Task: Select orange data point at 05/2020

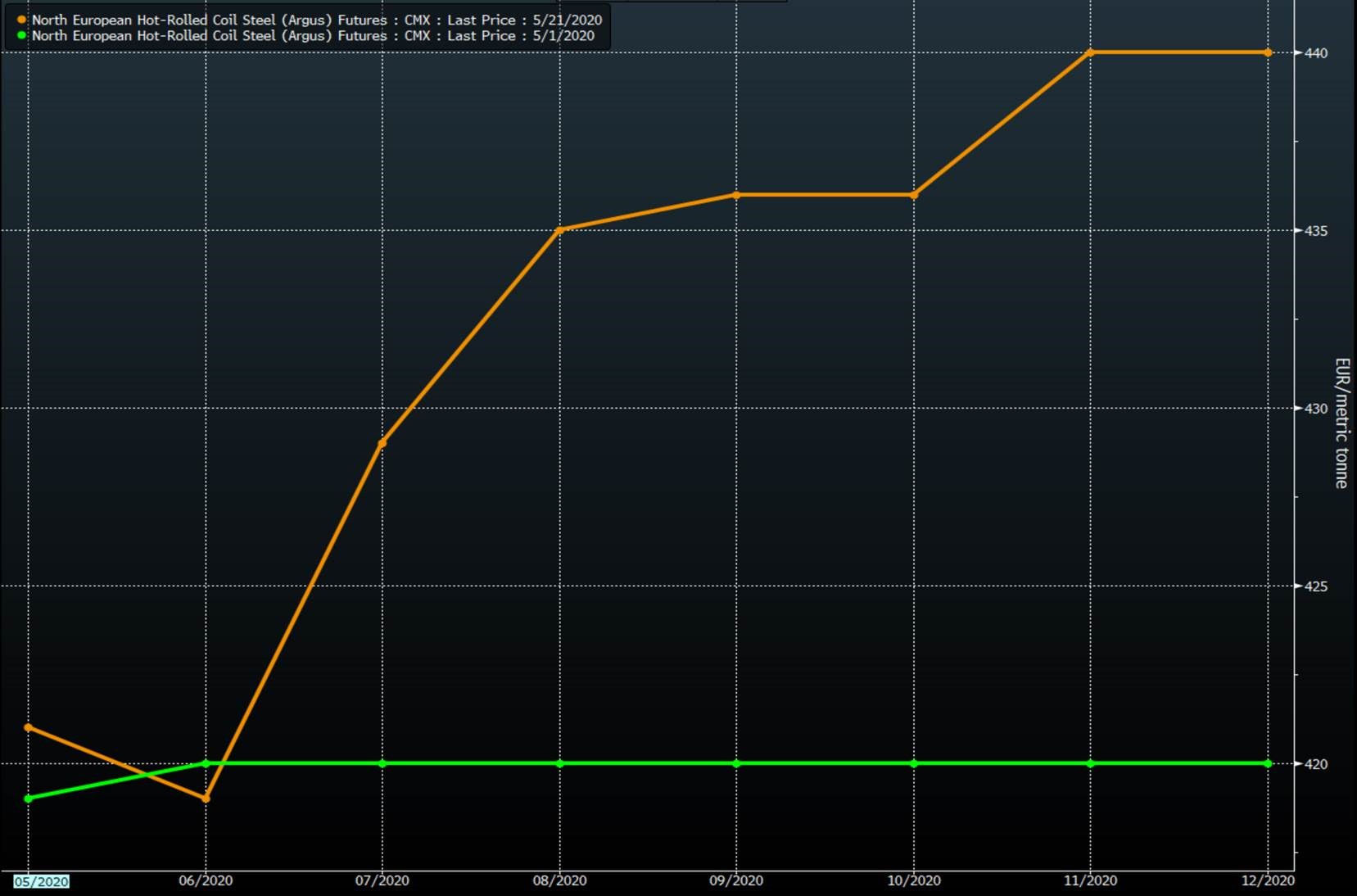Action: coord(29,727)
